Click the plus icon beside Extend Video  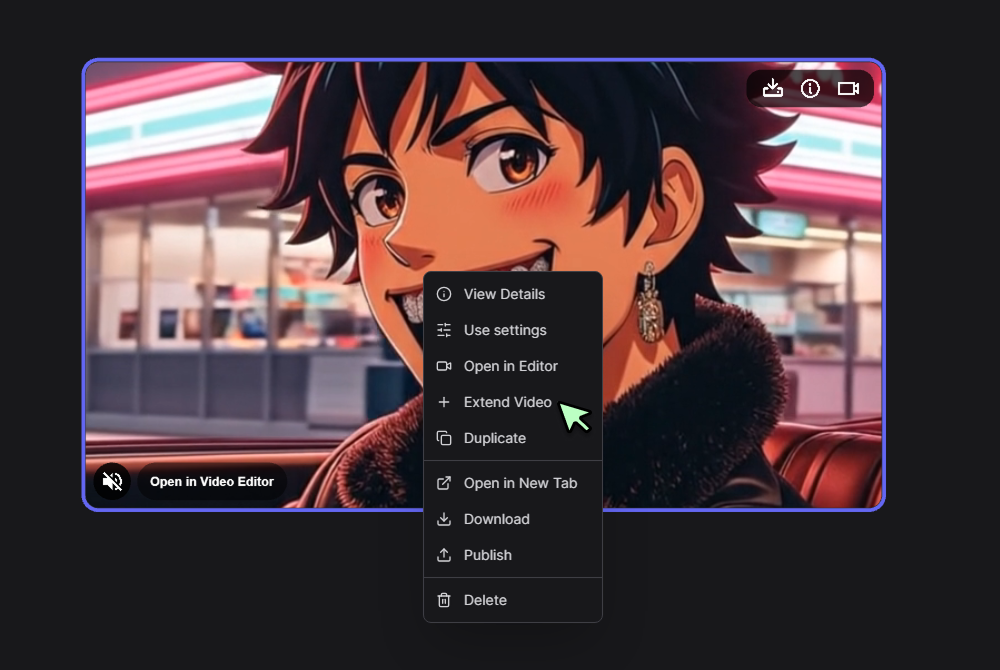[x=443, y=402]
